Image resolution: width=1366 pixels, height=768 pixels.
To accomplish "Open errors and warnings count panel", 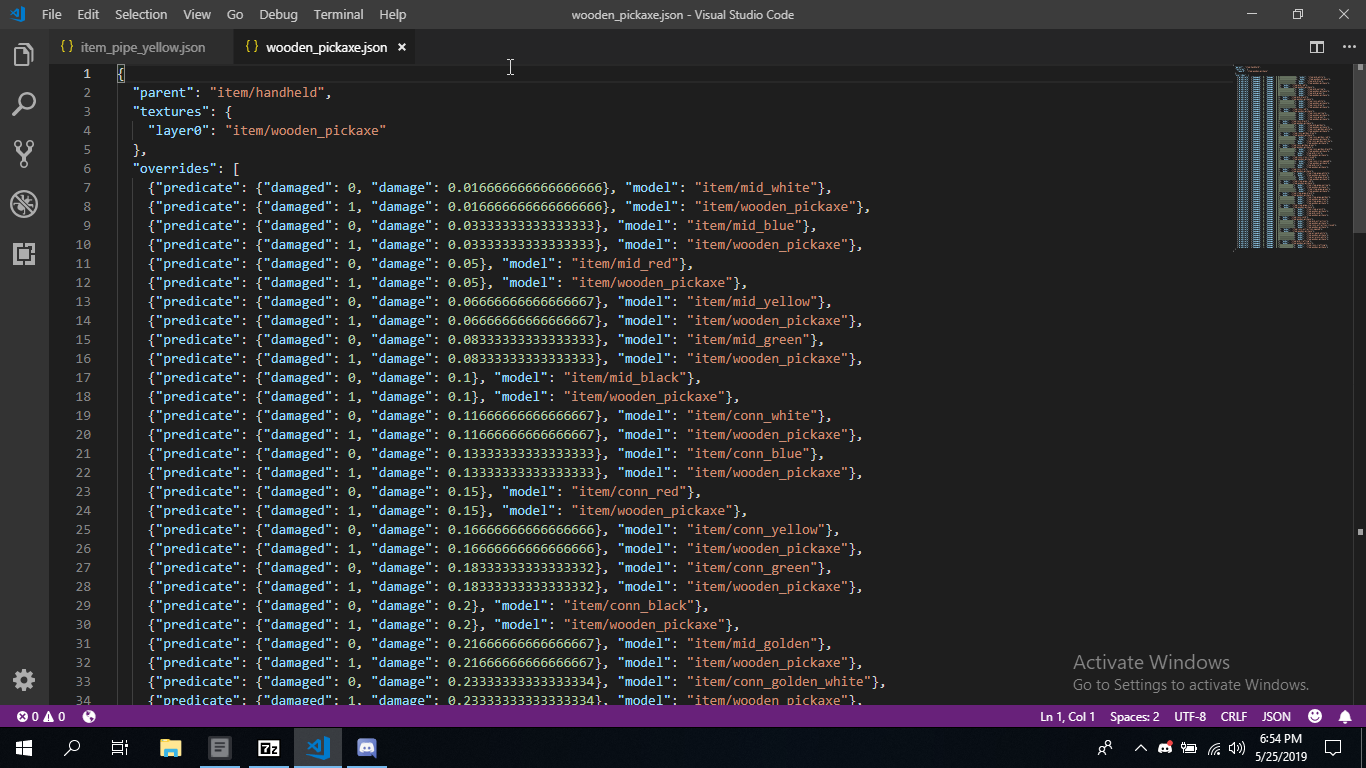I will [x=41, y=716].
